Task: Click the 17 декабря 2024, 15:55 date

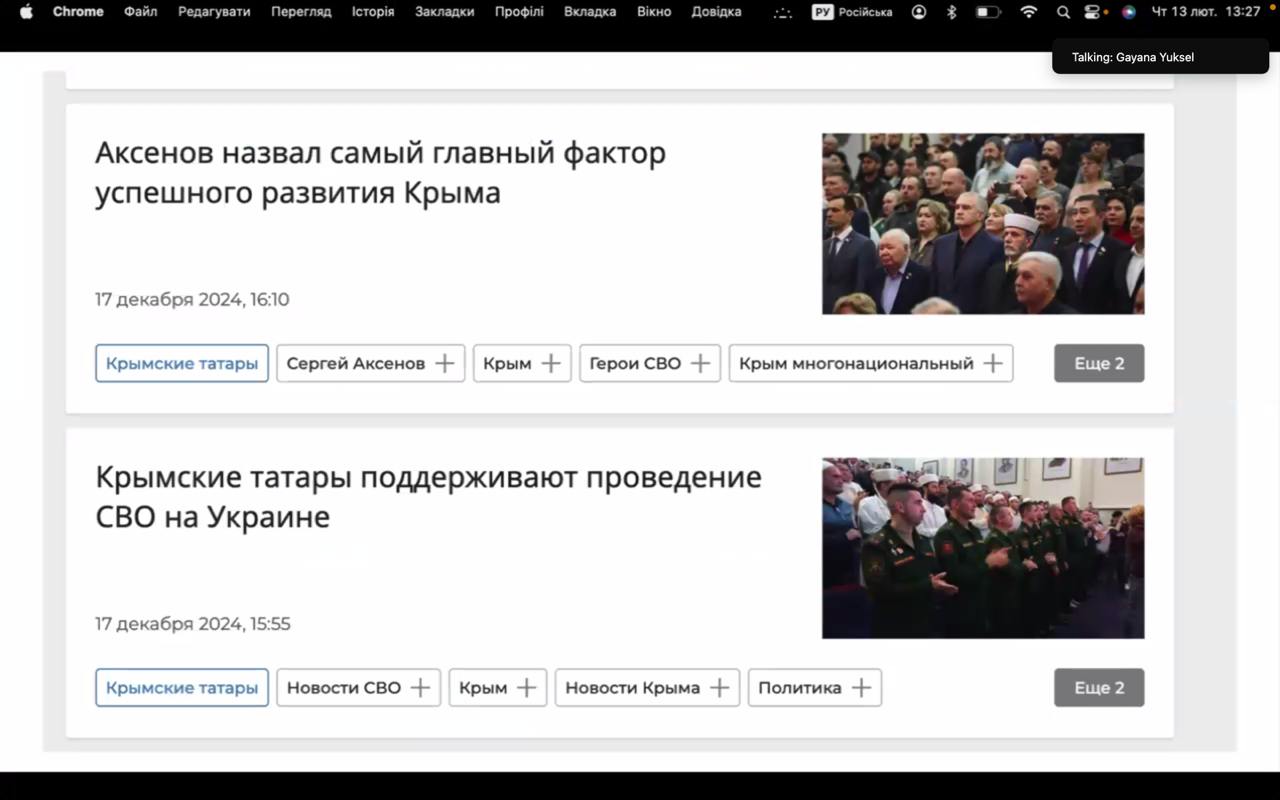Action: pos(193,623)
